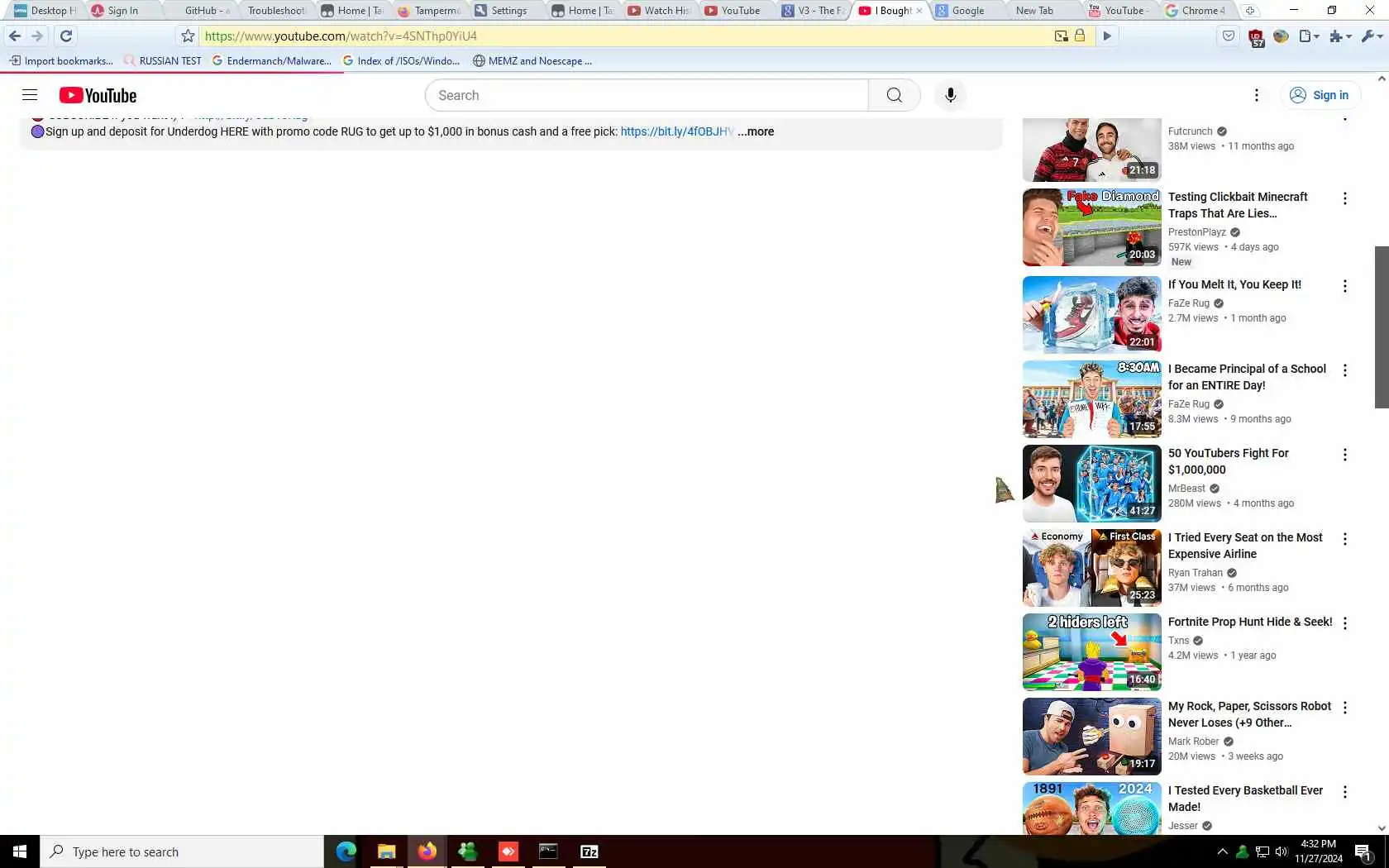Click the Sign in button on YouTube
Image resolution: width=1389 pixels, height=868 pixels.
point(1320,95)
